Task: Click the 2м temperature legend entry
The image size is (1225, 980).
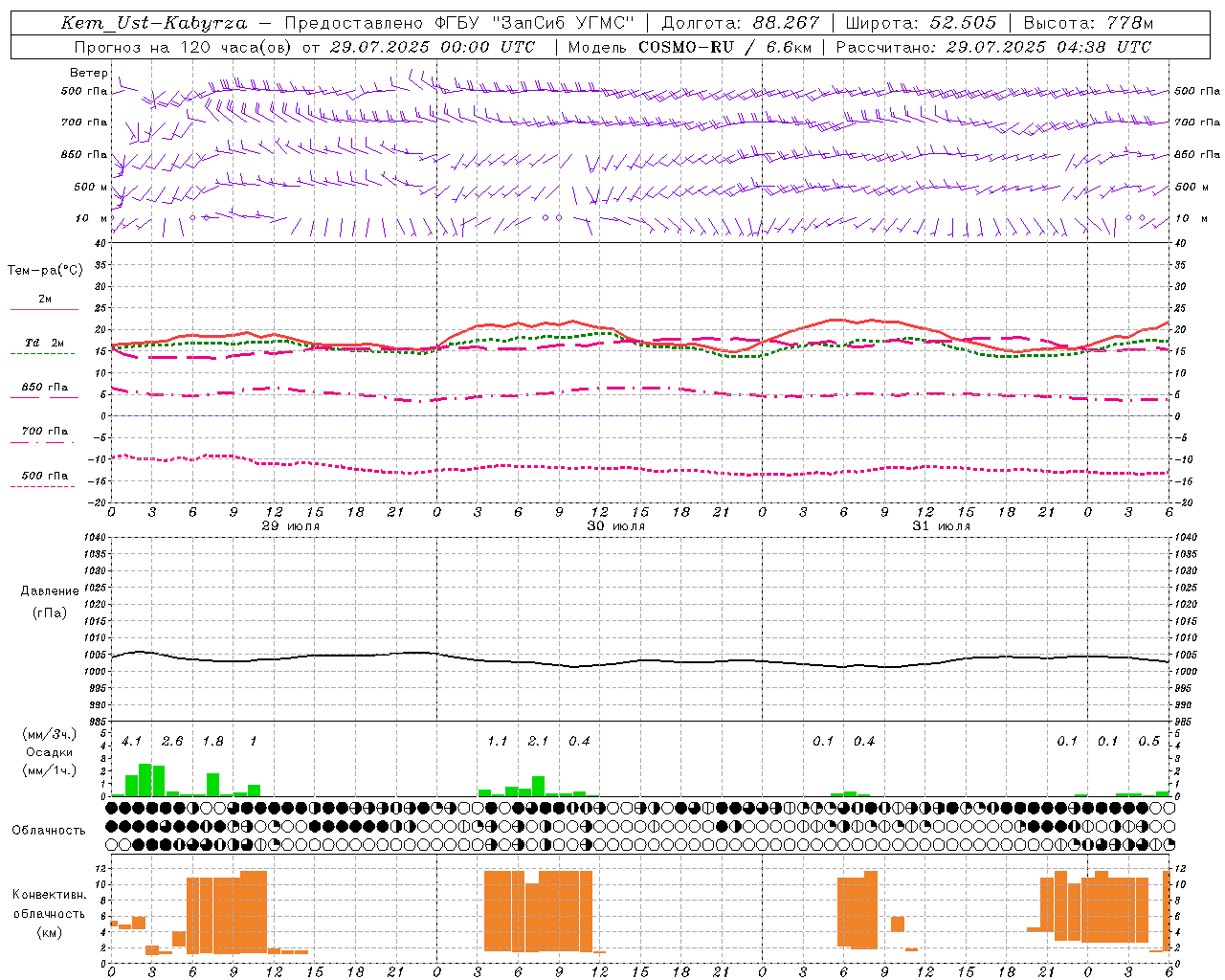Action: coord(45,299)
